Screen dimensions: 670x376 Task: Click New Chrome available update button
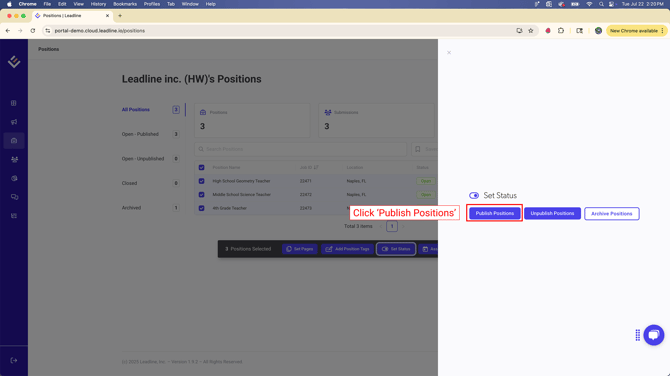pos(634,31)
